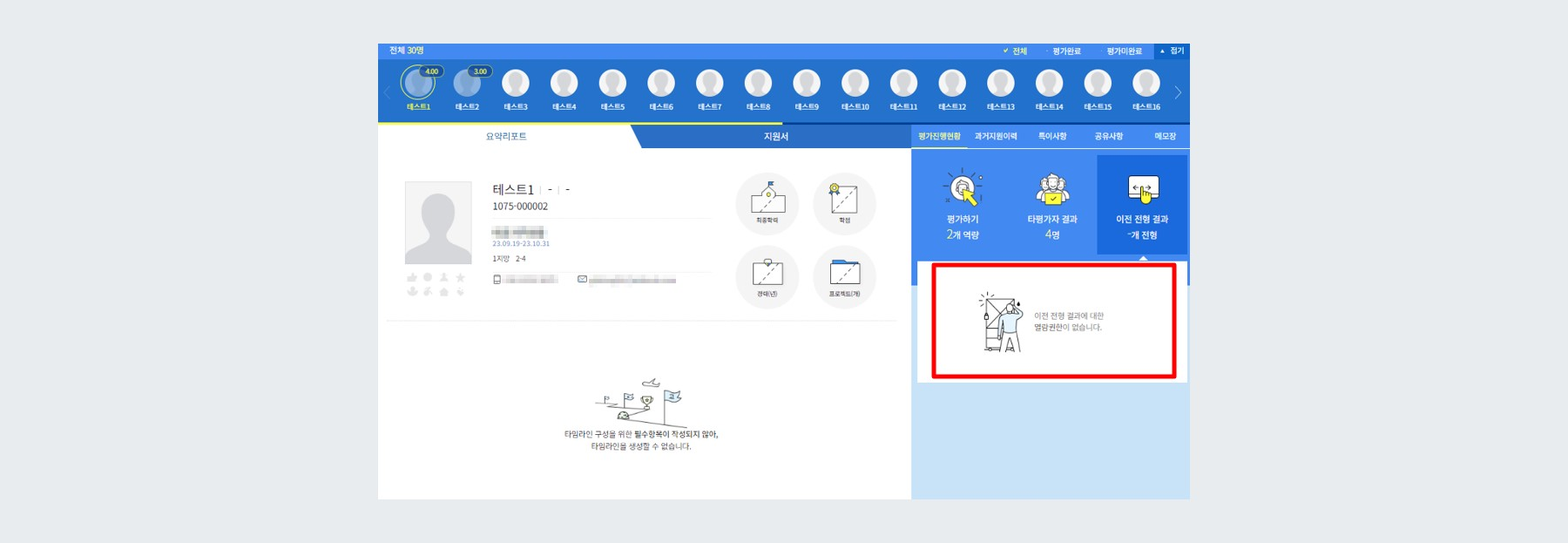This screenshot has height=543, width=1568.
Task: Switch to 지원서 tab
Action: coord(775,136)
